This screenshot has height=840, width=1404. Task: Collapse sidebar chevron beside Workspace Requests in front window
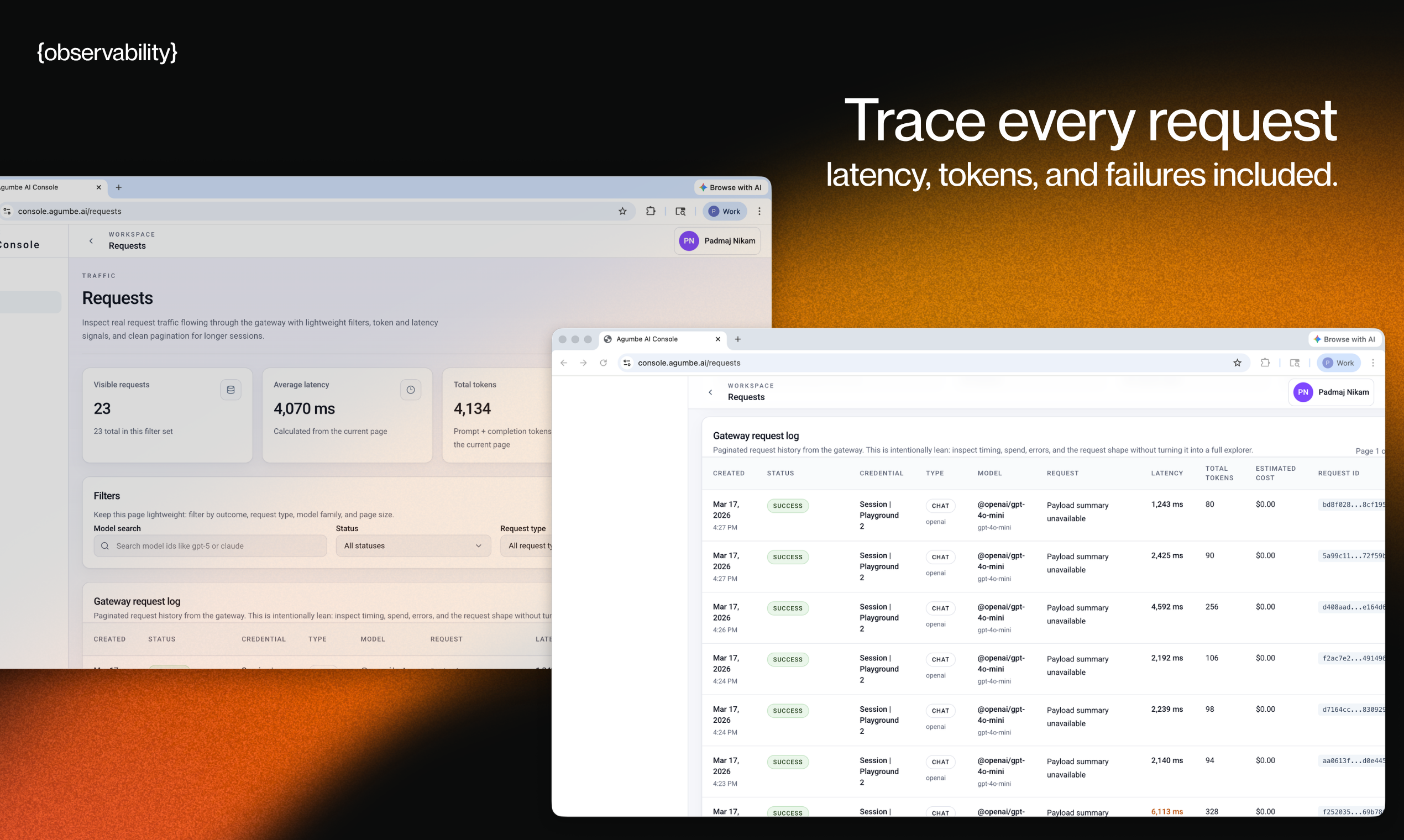710,392
